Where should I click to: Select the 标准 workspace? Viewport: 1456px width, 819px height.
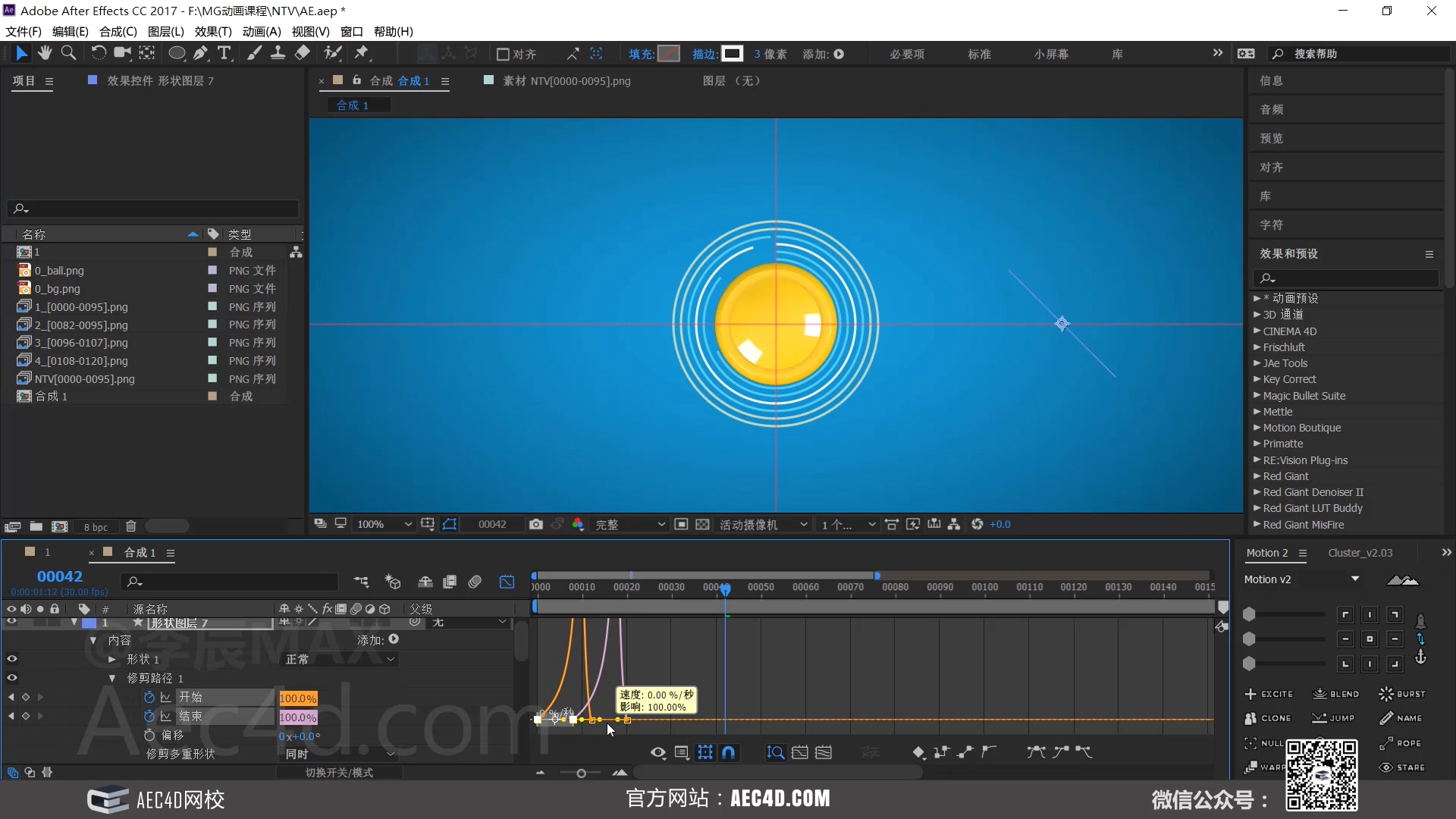pos(979,54)
